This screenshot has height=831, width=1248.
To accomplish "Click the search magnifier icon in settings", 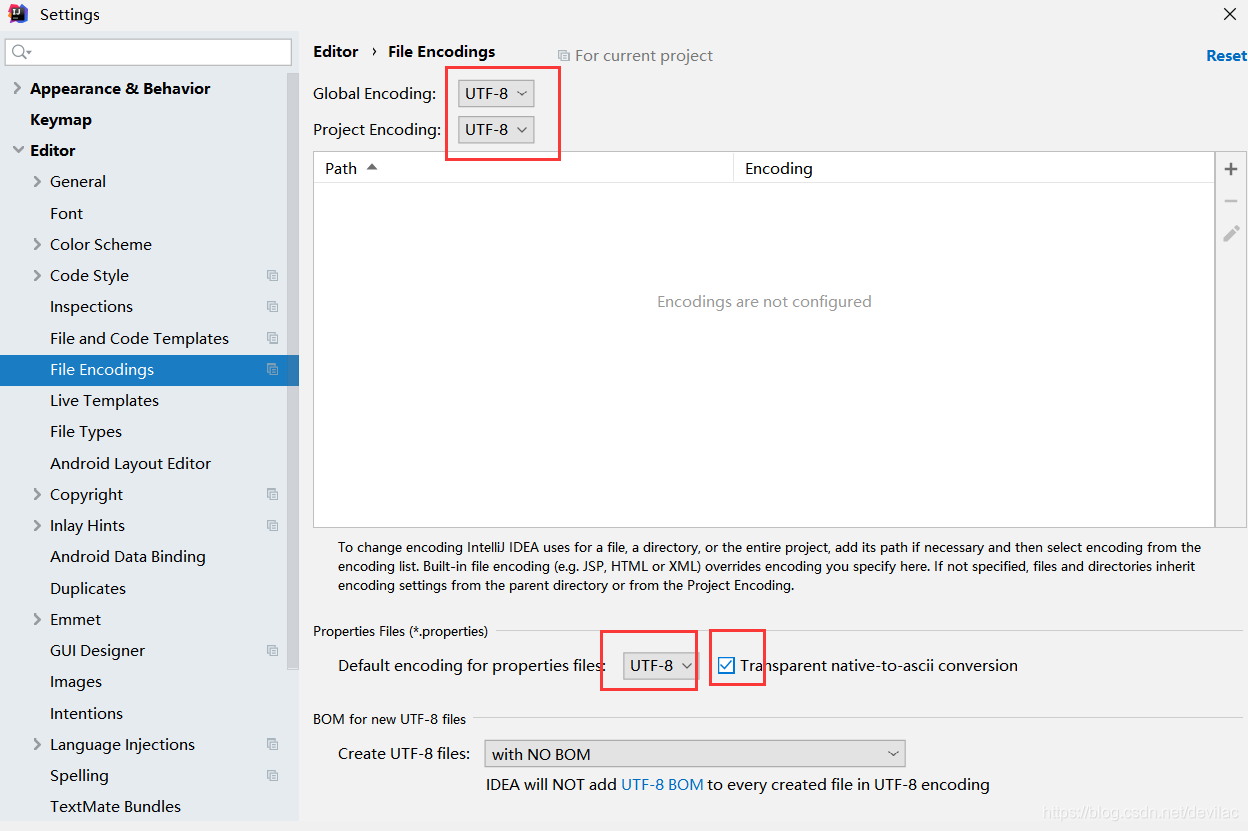I will 21,52.
